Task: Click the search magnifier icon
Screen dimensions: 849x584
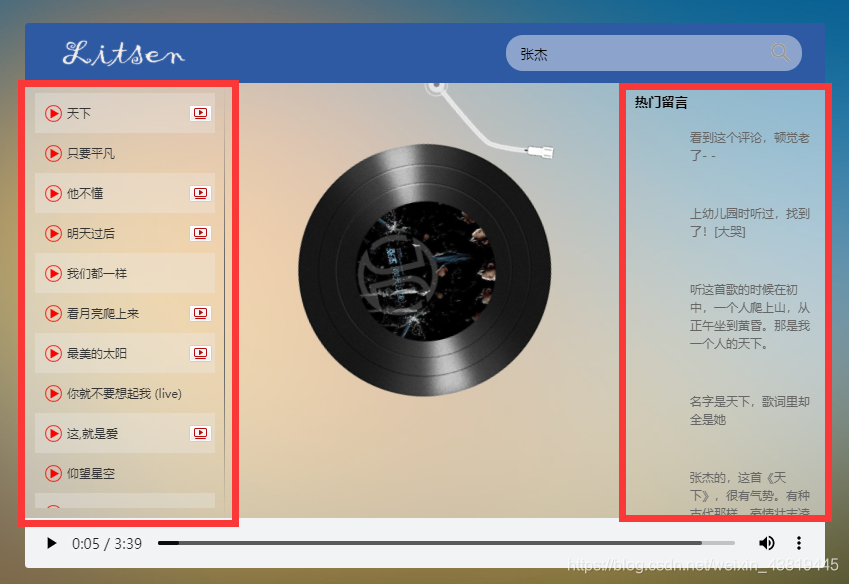Action: click(x=780, y=52)
